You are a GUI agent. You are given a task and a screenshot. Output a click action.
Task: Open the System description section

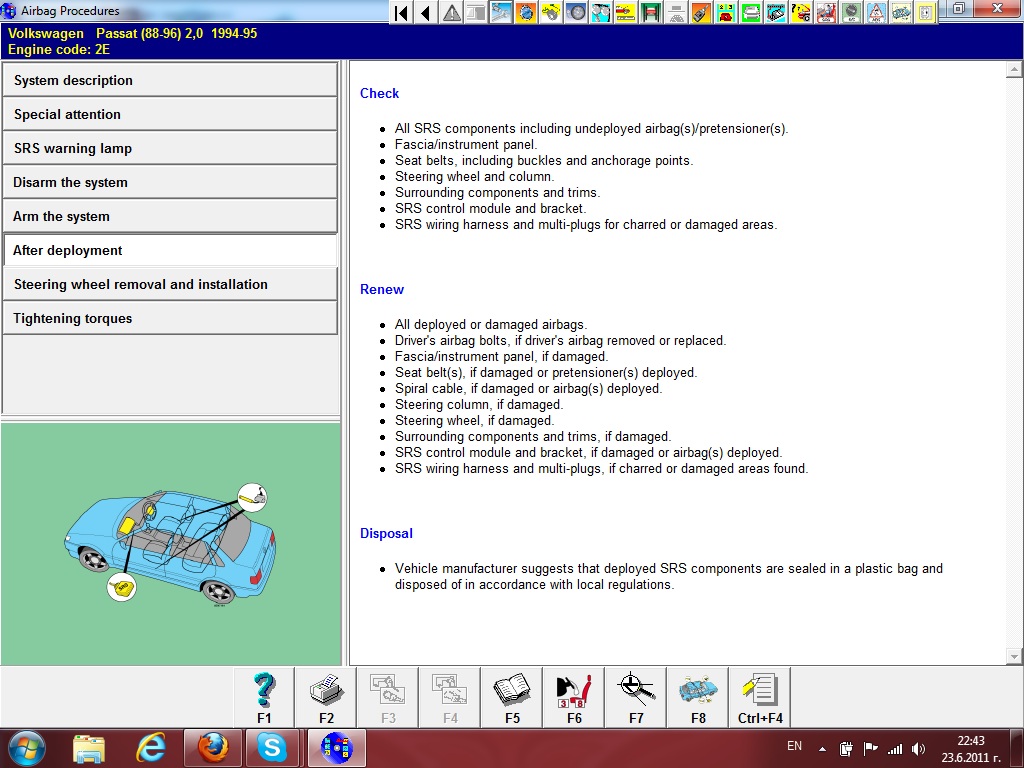click(x=170, y=80)
